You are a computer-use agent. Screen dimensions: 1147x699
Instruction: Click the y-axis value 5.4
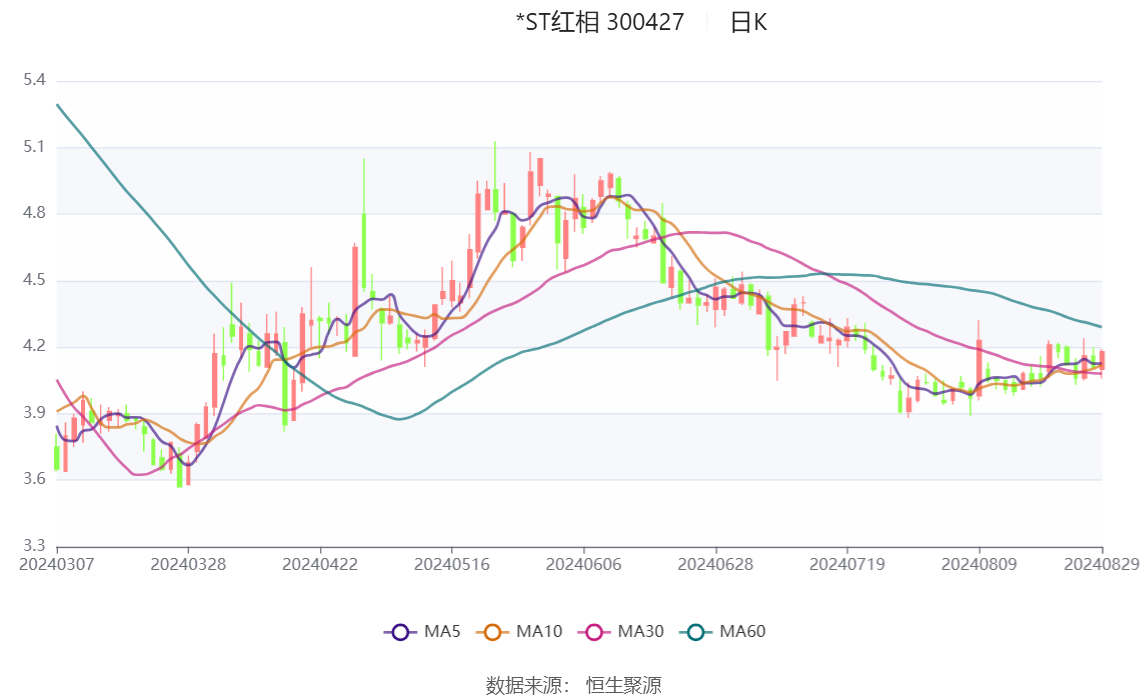34,80
